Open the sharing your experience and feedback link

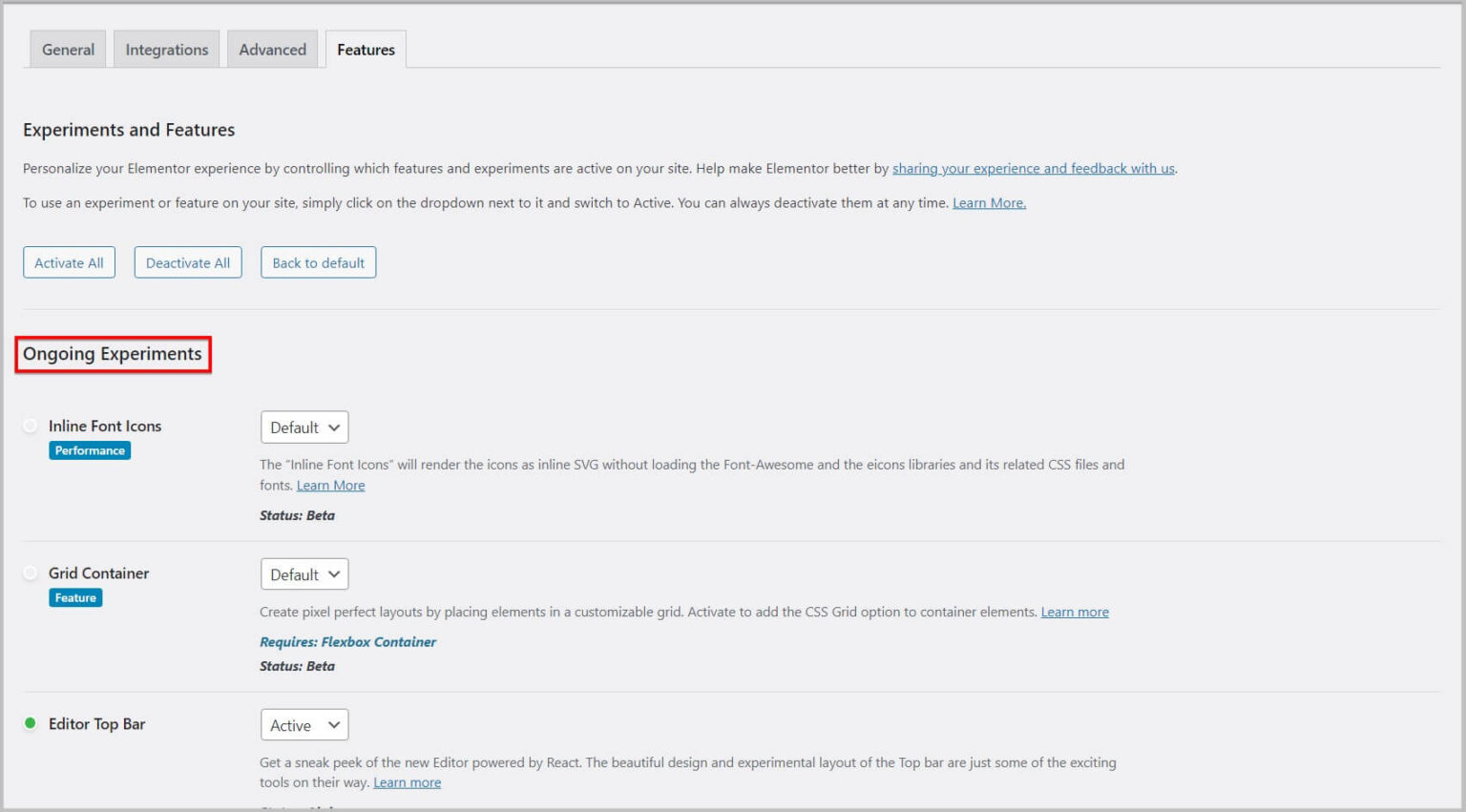pyautogui.click(x=1033, y=169)
